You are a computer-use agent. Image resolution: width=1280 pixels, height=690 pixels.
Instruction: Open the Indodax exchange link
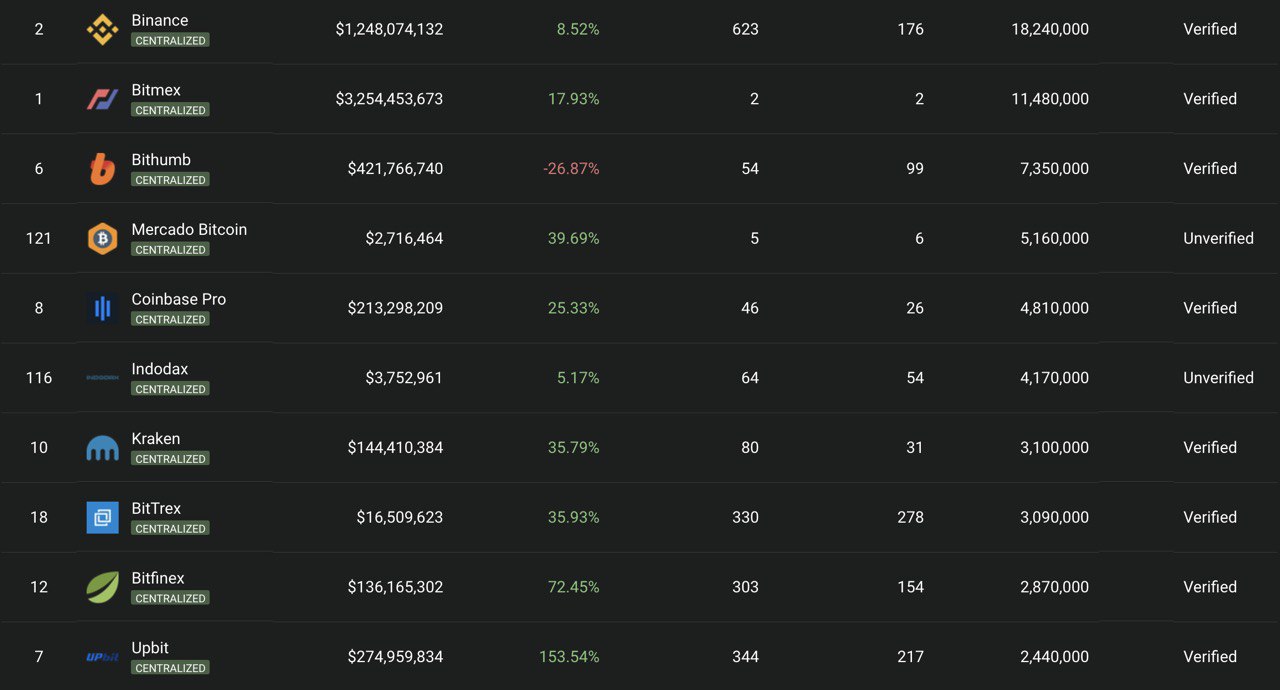[160, 369]
